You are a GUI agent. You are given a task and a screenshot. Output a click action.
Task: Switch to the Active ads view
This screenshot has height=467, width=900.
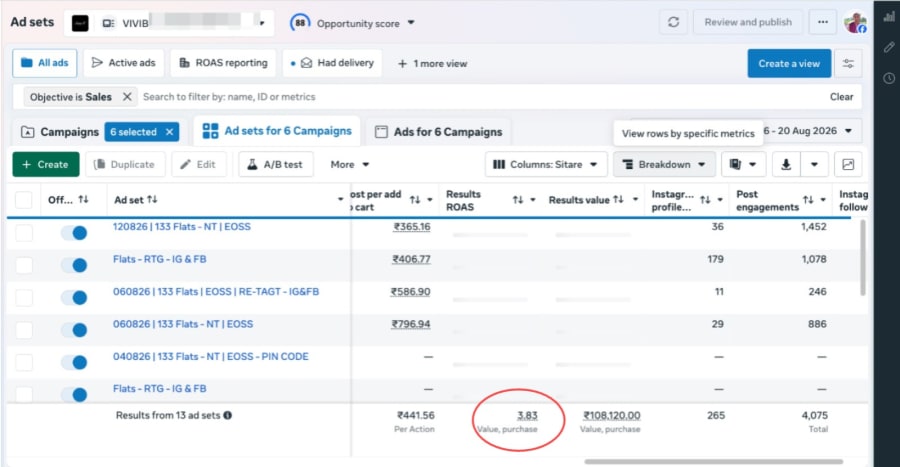(x=123, y=63)
